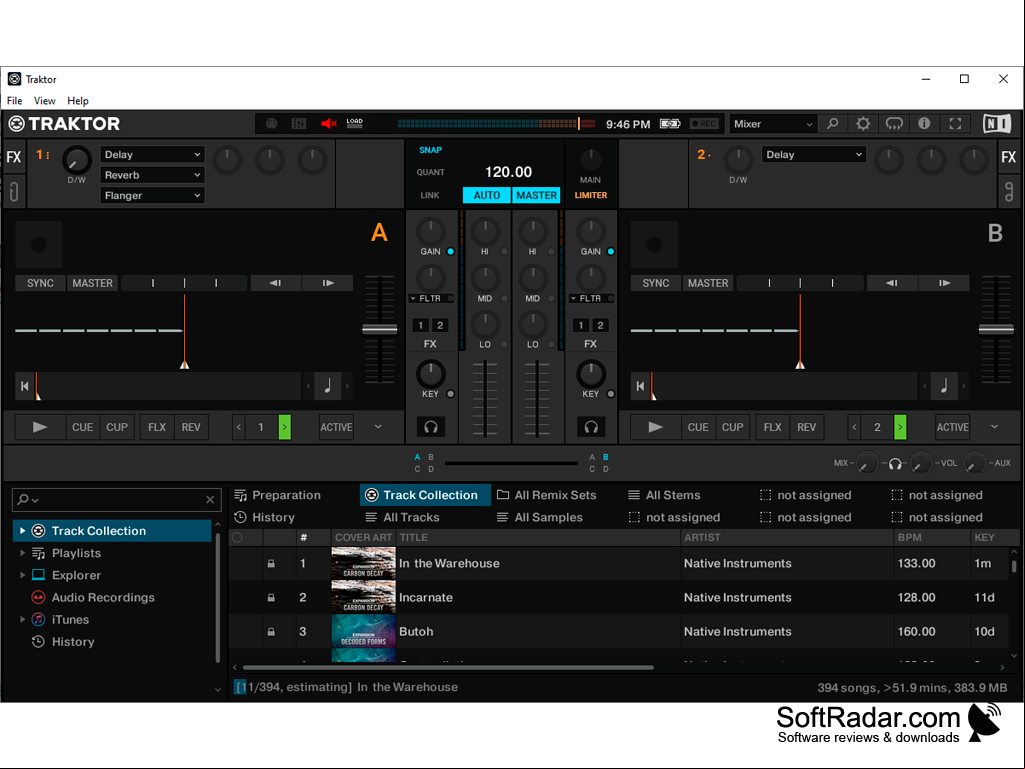Click the MIDI connection icon in header
The height and width of the screenshot is (769, 1025).
pyautogui.click(x=271, y=124)
